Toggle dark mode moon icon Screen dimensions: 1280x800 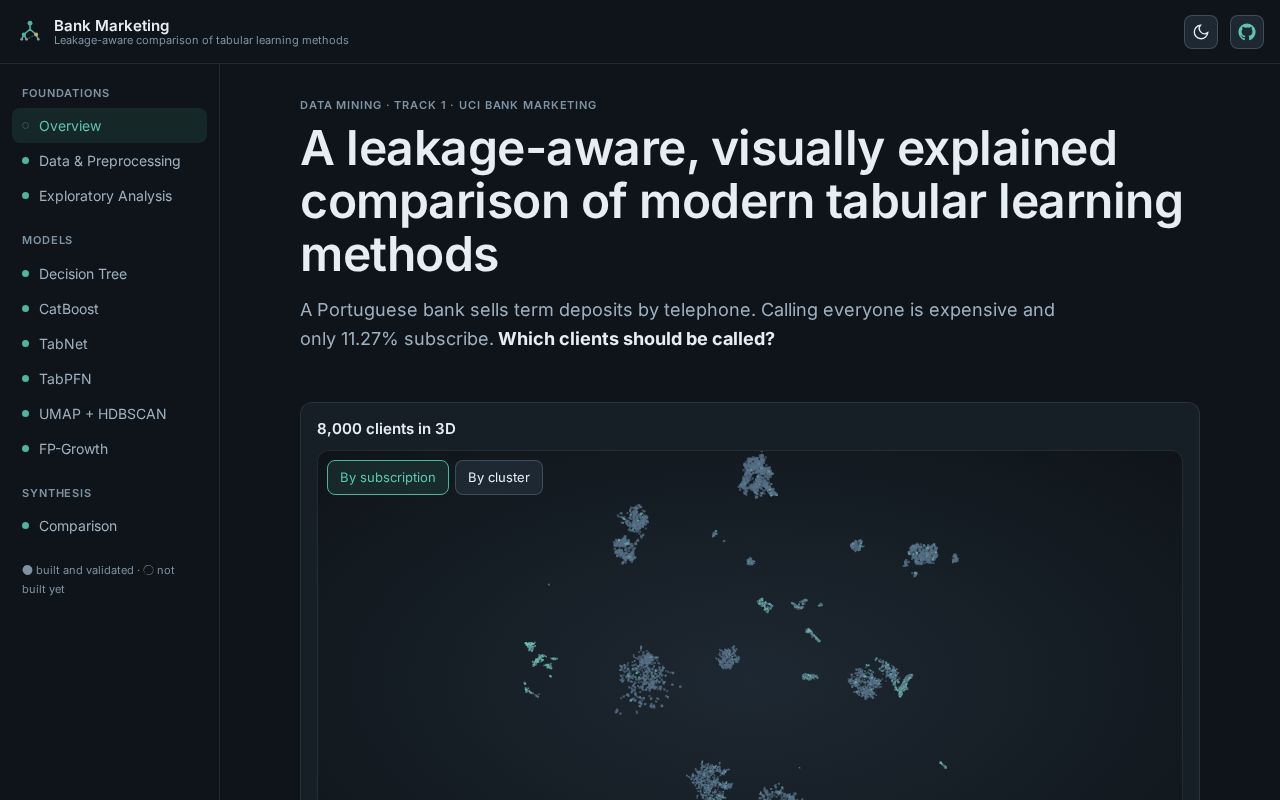(1201, 32)
